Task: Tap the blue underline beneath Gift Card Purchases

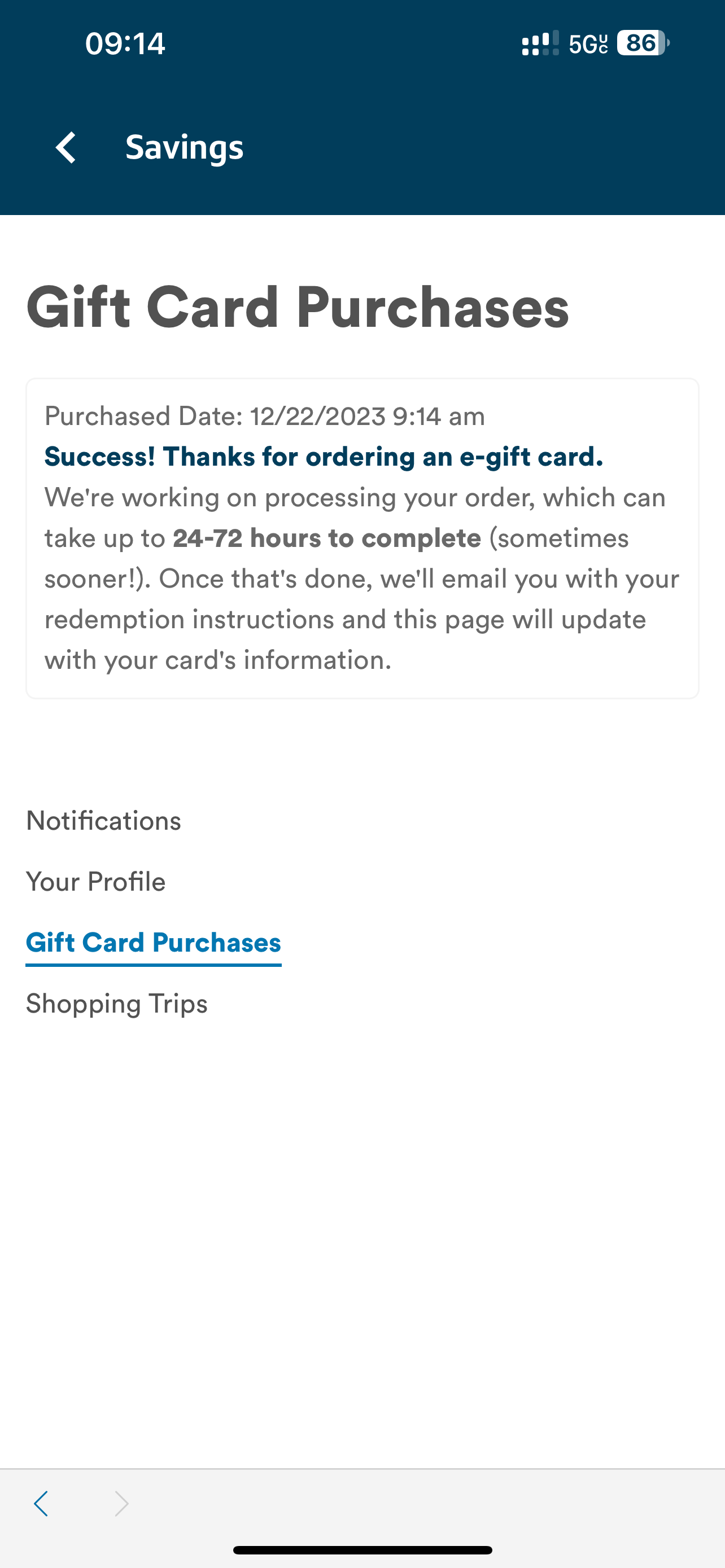Action: 154,964
